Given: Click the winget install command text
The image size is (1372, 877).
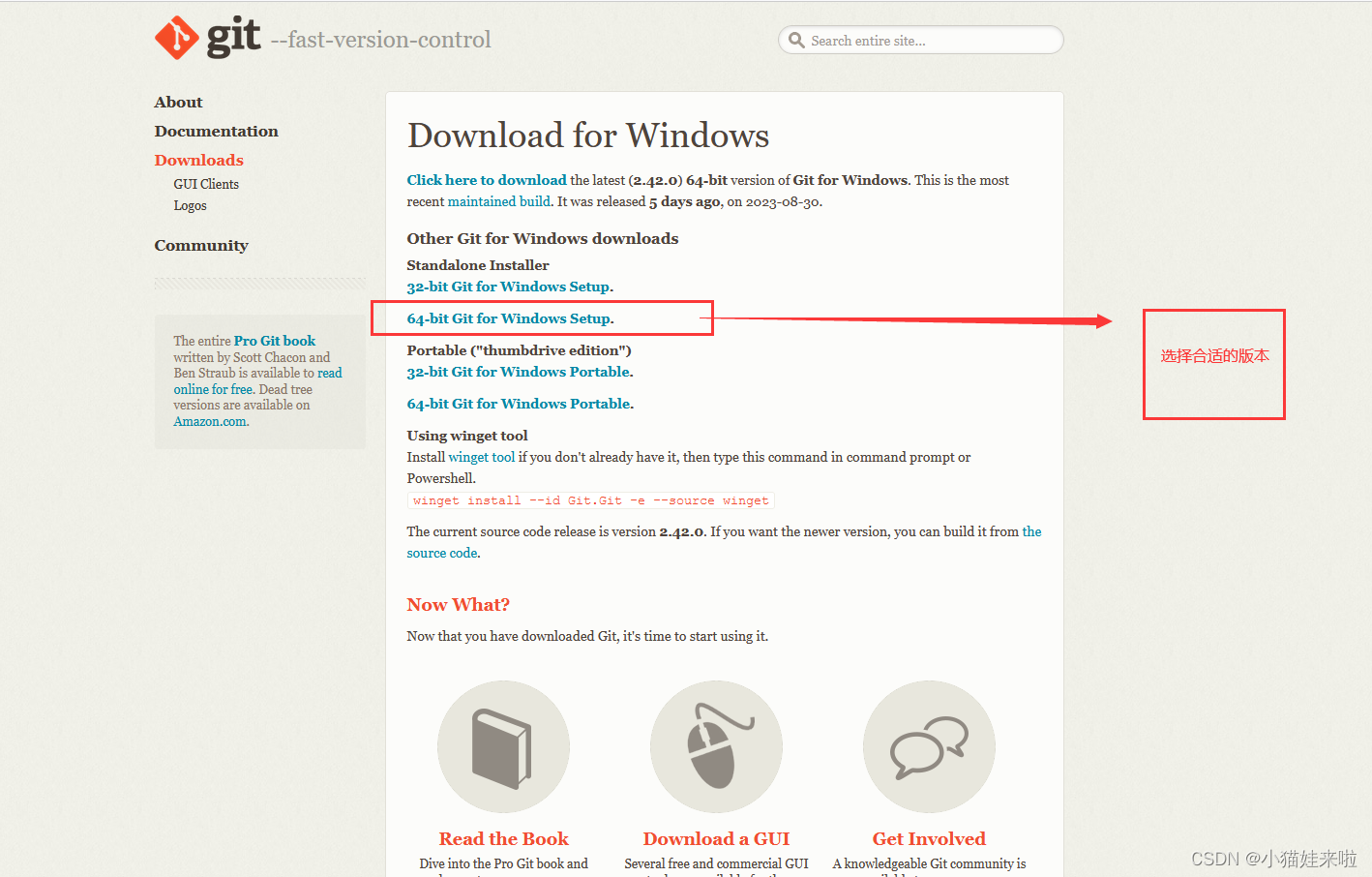Looking at the screenshot, I should point(590,500).
